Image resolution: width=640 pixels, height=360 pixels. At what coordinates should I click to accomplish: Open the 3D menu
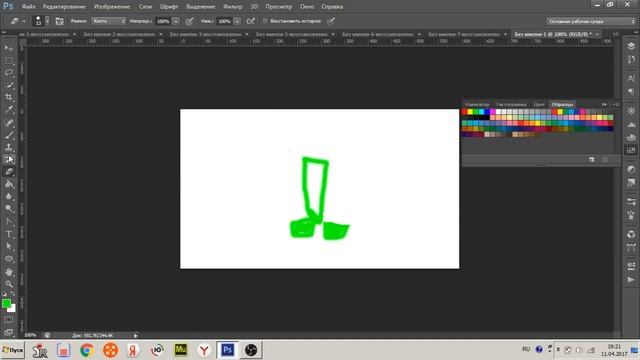pos(254,7)
